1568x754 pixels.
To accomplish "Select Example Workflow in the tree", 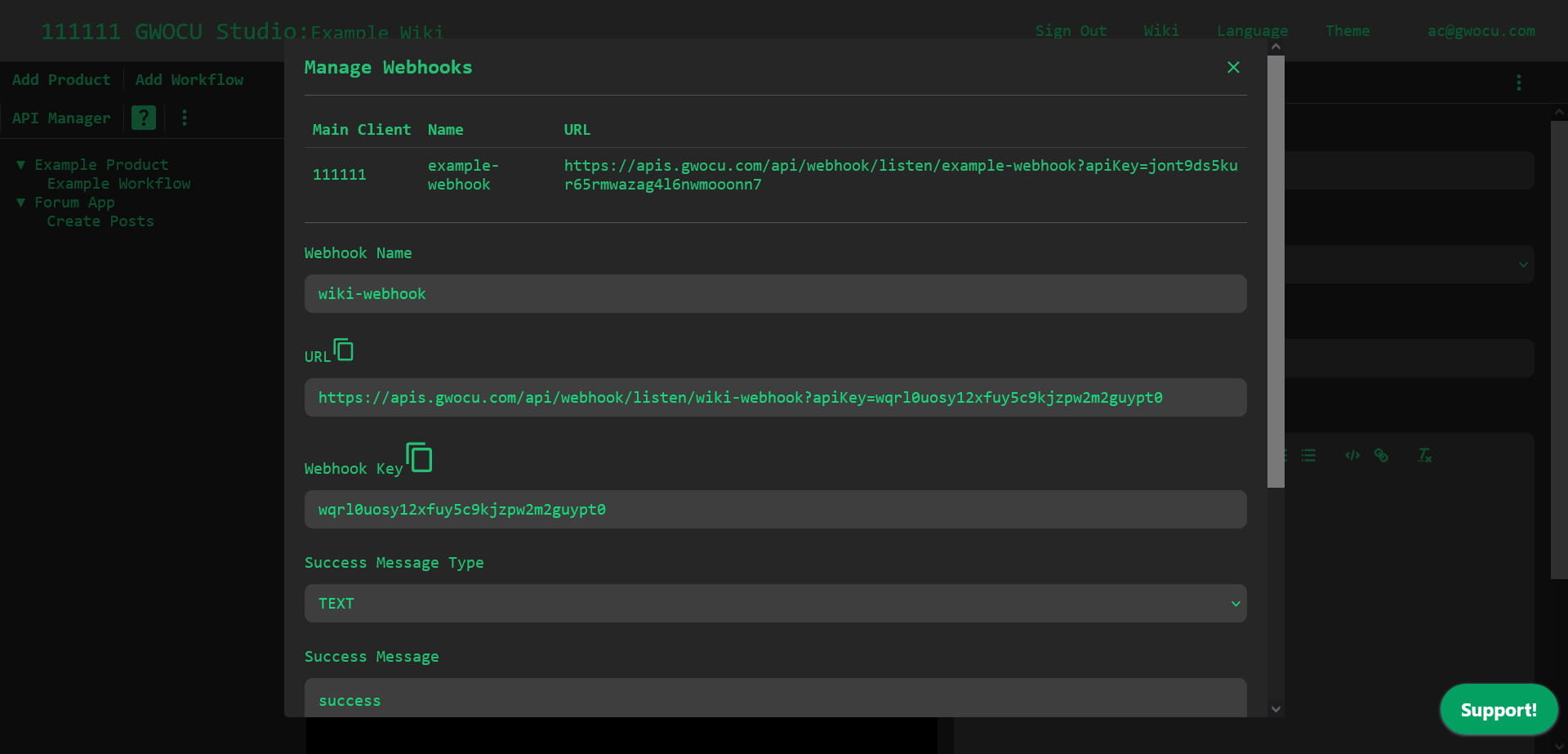I will pos(118,184).
